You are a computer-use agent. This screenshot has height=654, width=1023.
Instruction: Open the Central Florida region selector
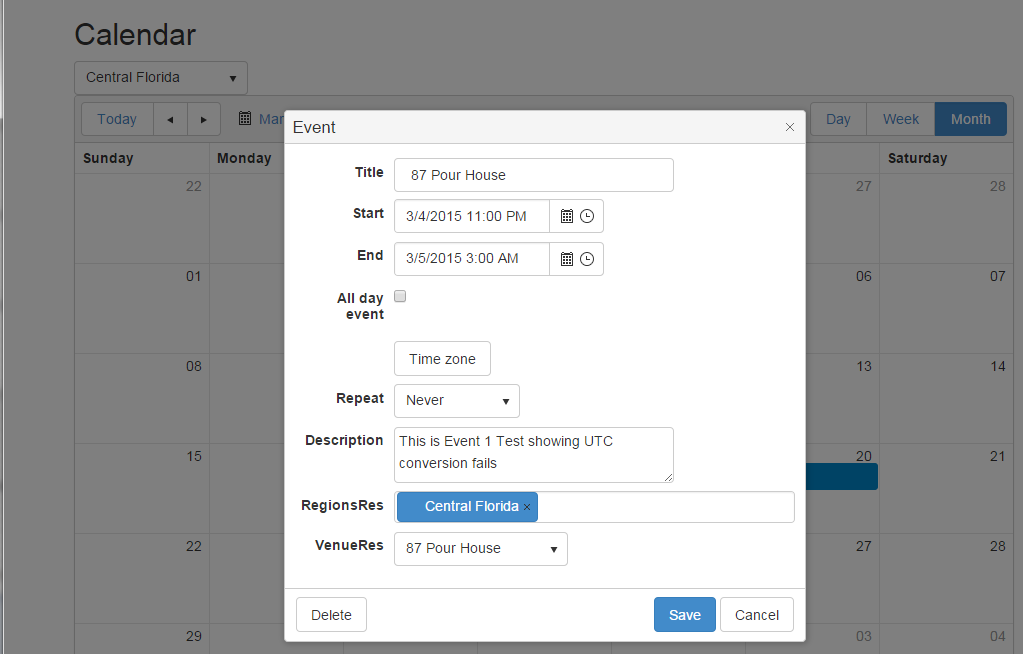(x=160, y=77)
